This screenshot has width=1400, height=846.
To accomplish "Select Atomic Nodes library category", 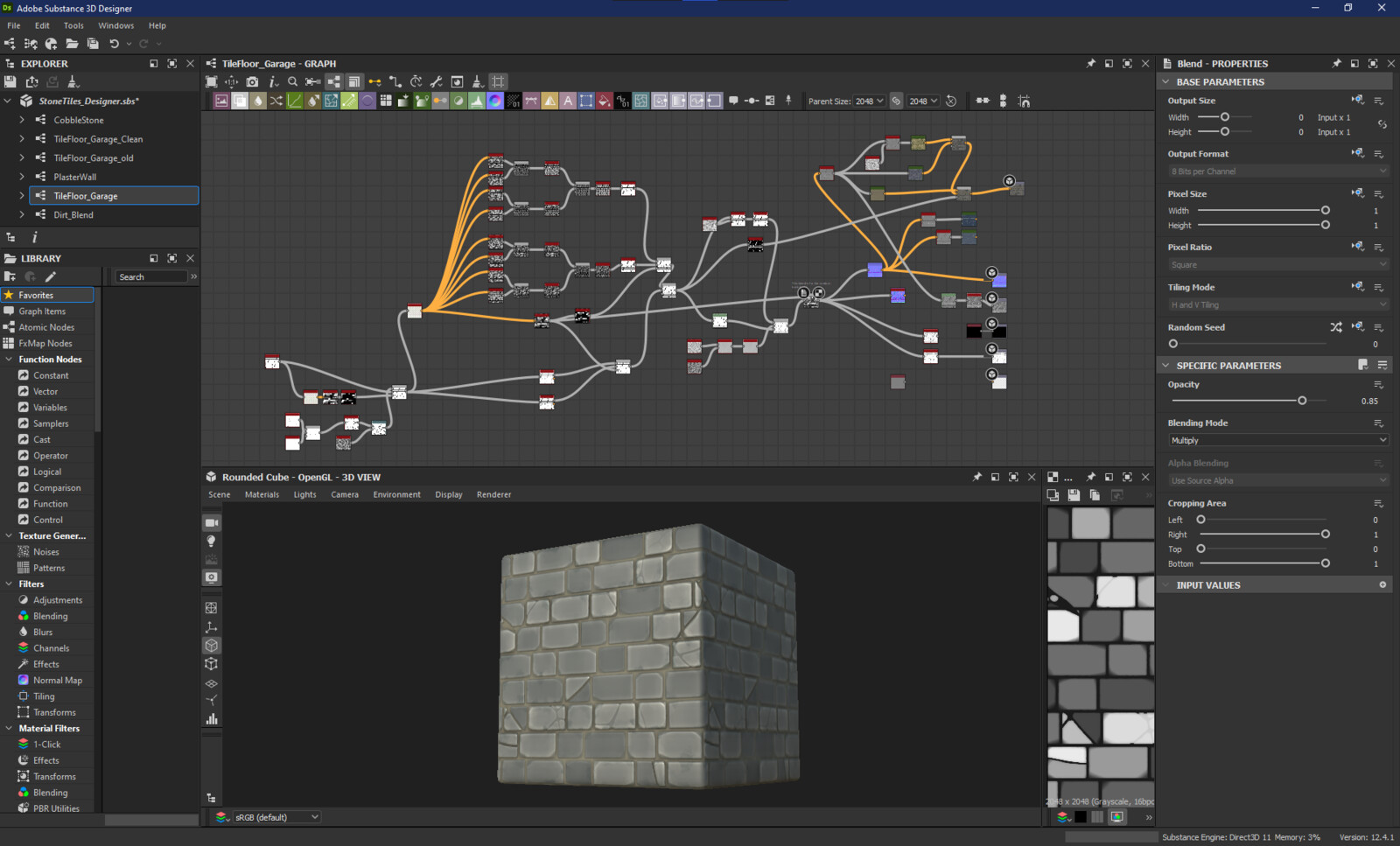I will pyautogui.click(x=46, y=327).
